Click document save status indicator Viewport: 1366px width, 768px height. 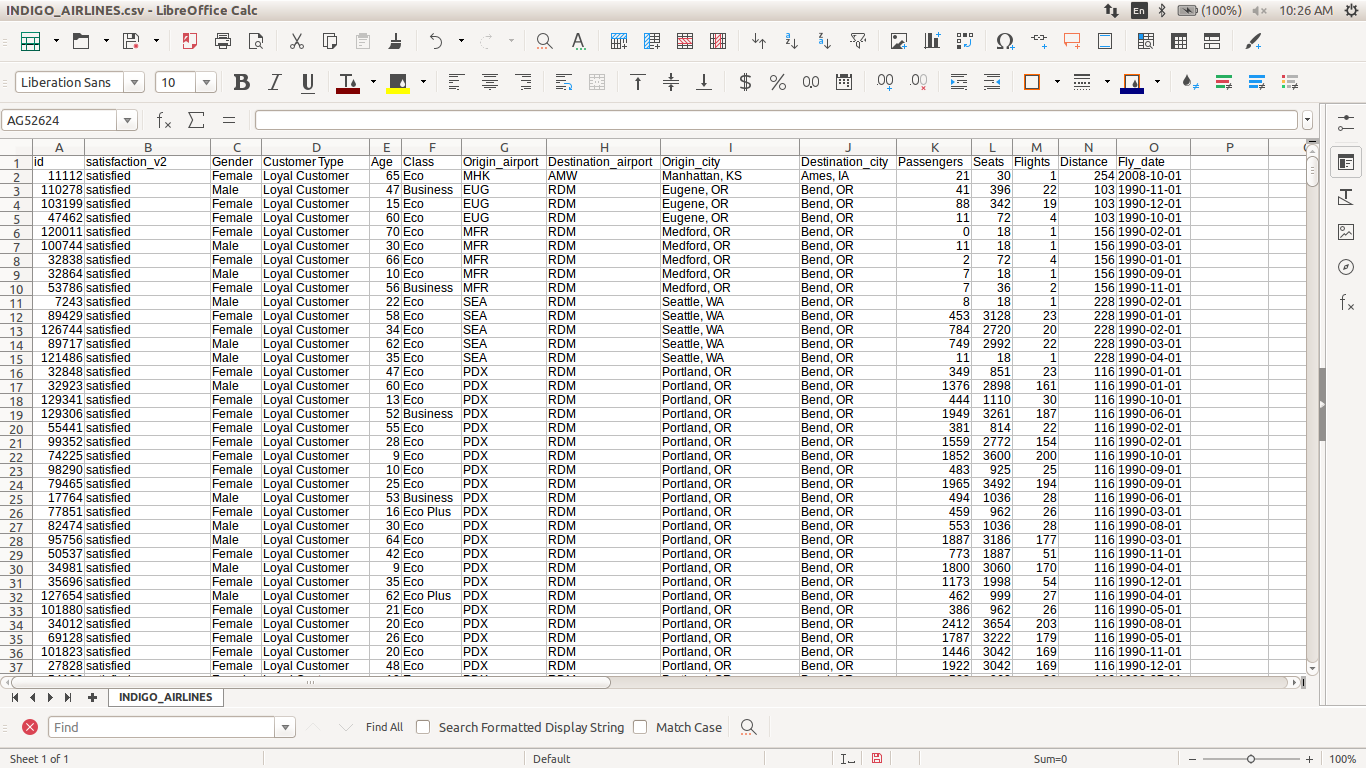pyautogui.click(x=877, y=759)
